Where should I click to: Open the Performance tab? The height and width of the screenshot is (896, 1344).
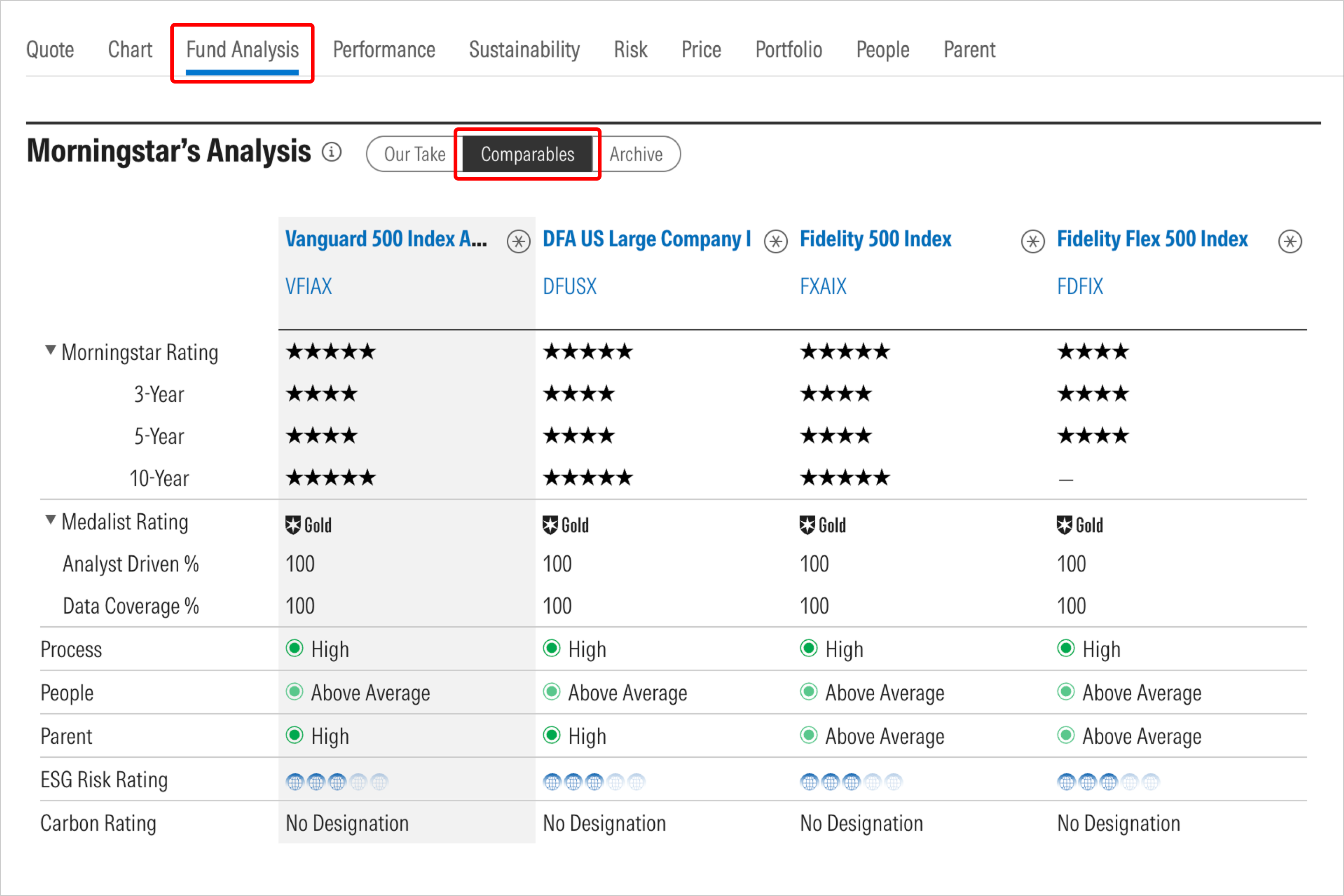click(384, 50)
